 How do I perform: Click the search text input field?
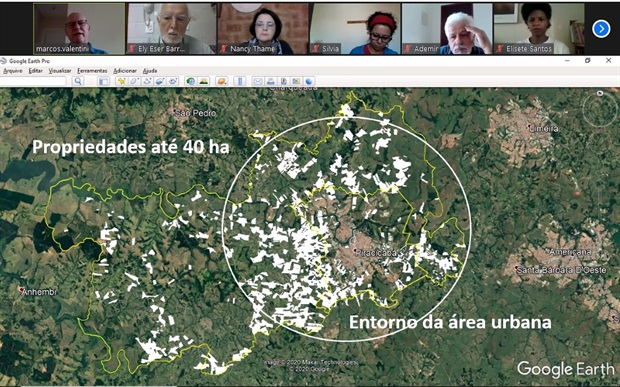pos(33,81)
